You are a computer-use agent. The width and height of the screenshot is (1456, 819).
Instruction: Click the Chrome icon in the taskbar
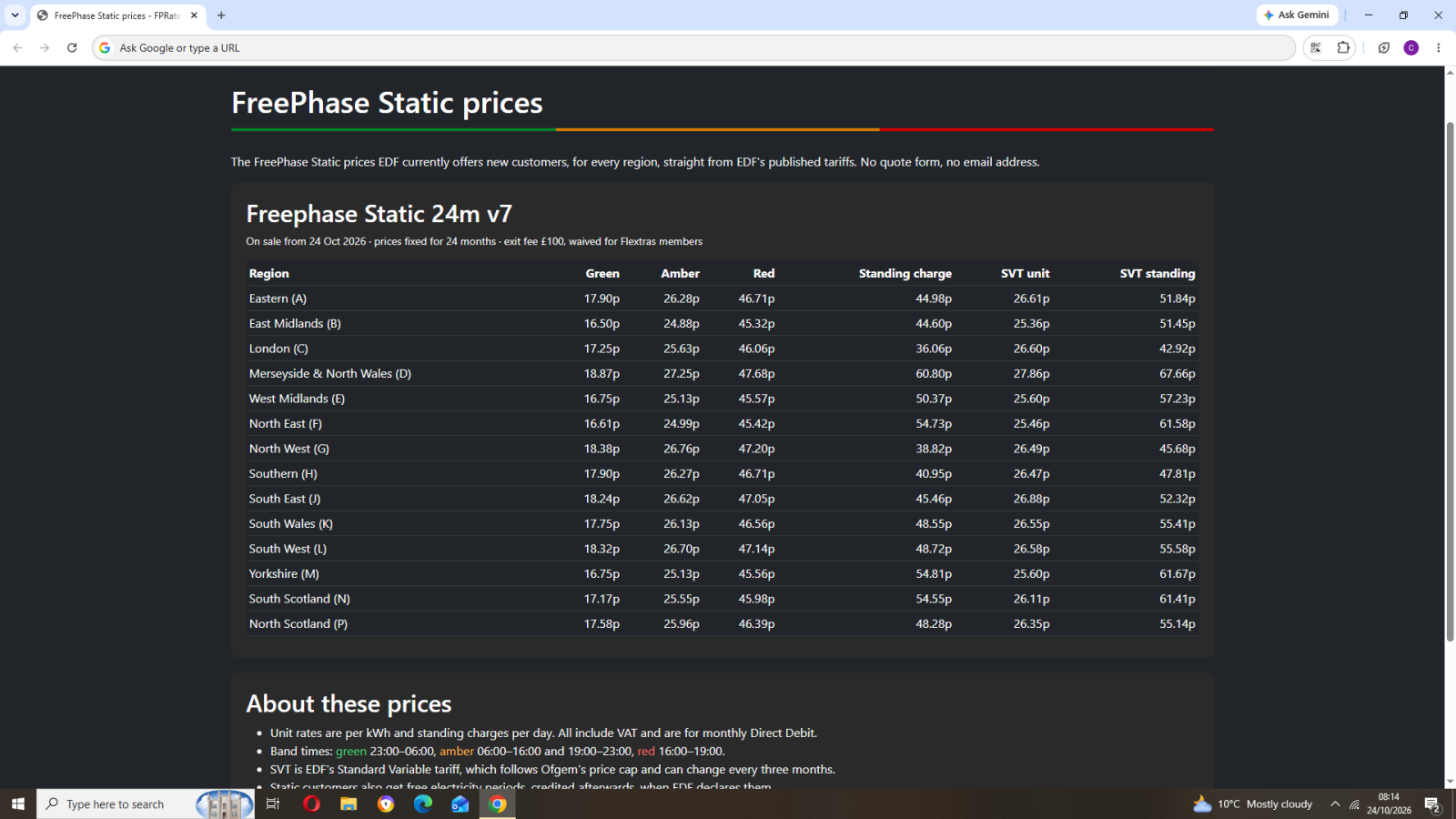tap(498, 804)
